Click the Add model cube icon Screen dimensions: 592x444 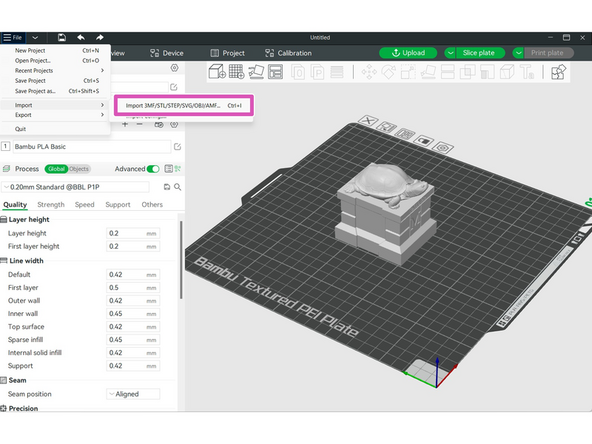[x=217, y=71]
